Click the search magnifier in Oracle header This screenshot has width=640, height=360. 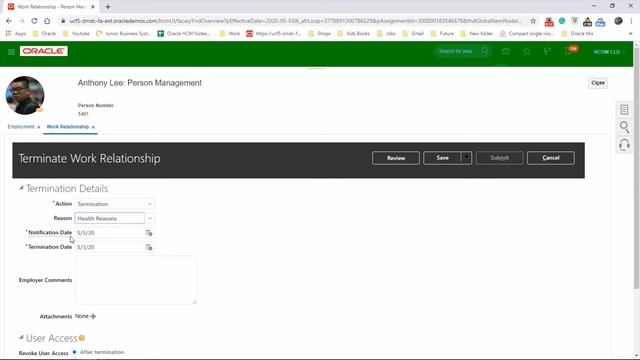coord(485,51)
